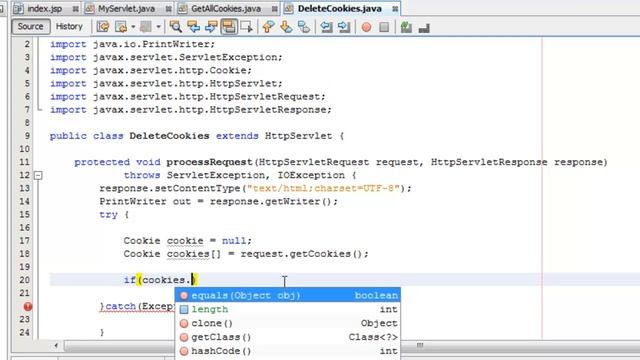
Task: Click the horizontal scrollbar left arrow
Action: 56,346
